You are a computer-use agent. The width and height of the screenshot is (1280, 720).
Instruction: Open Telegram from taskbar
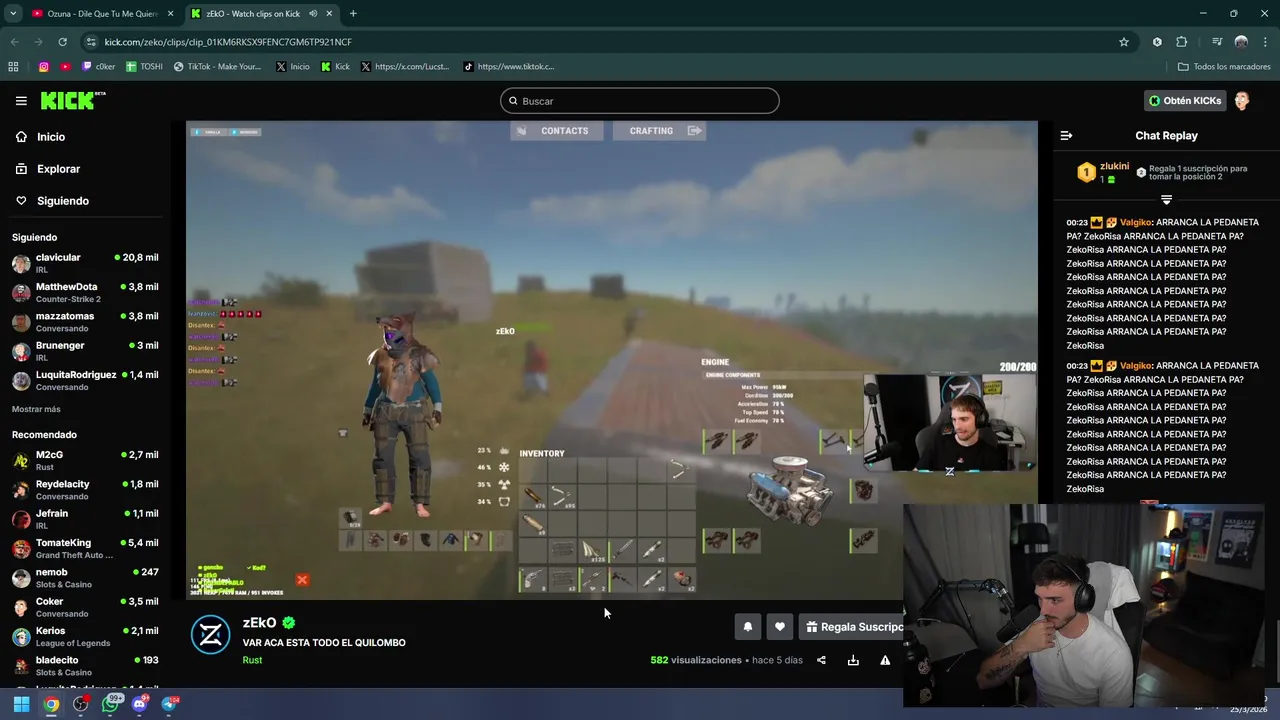[x=169, y=704]
